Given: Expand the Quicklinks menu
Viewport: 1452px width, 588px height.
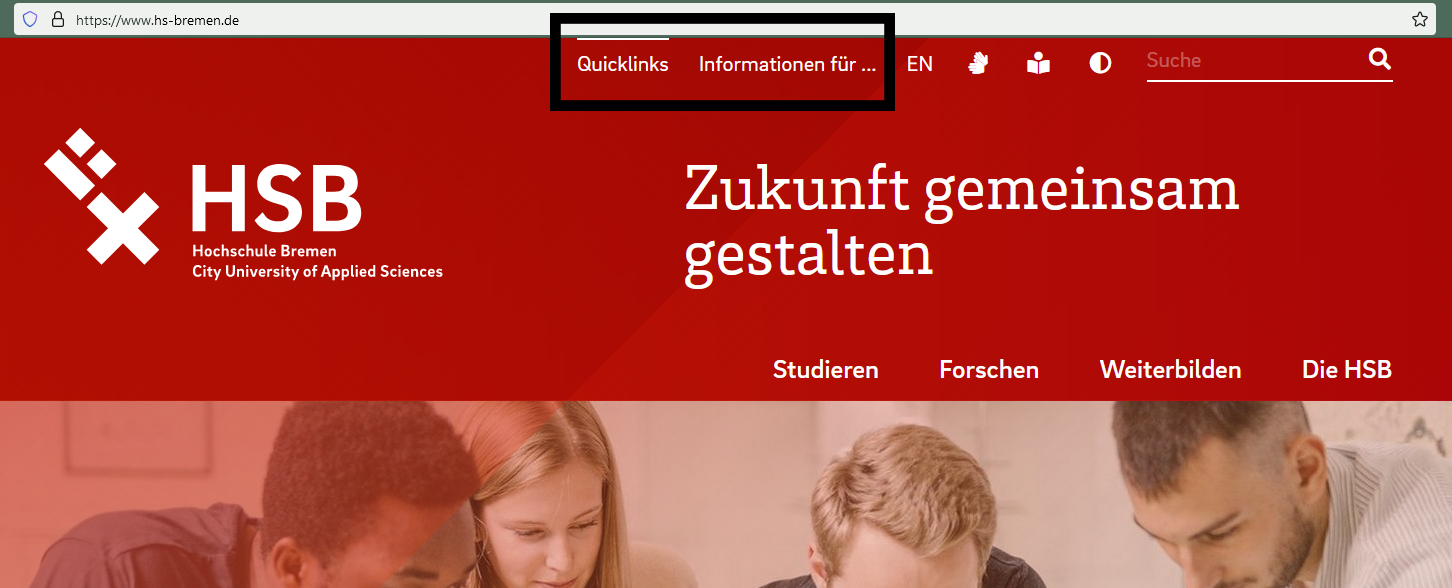Looking at the screenshot, I should click(x=623, y=64).
